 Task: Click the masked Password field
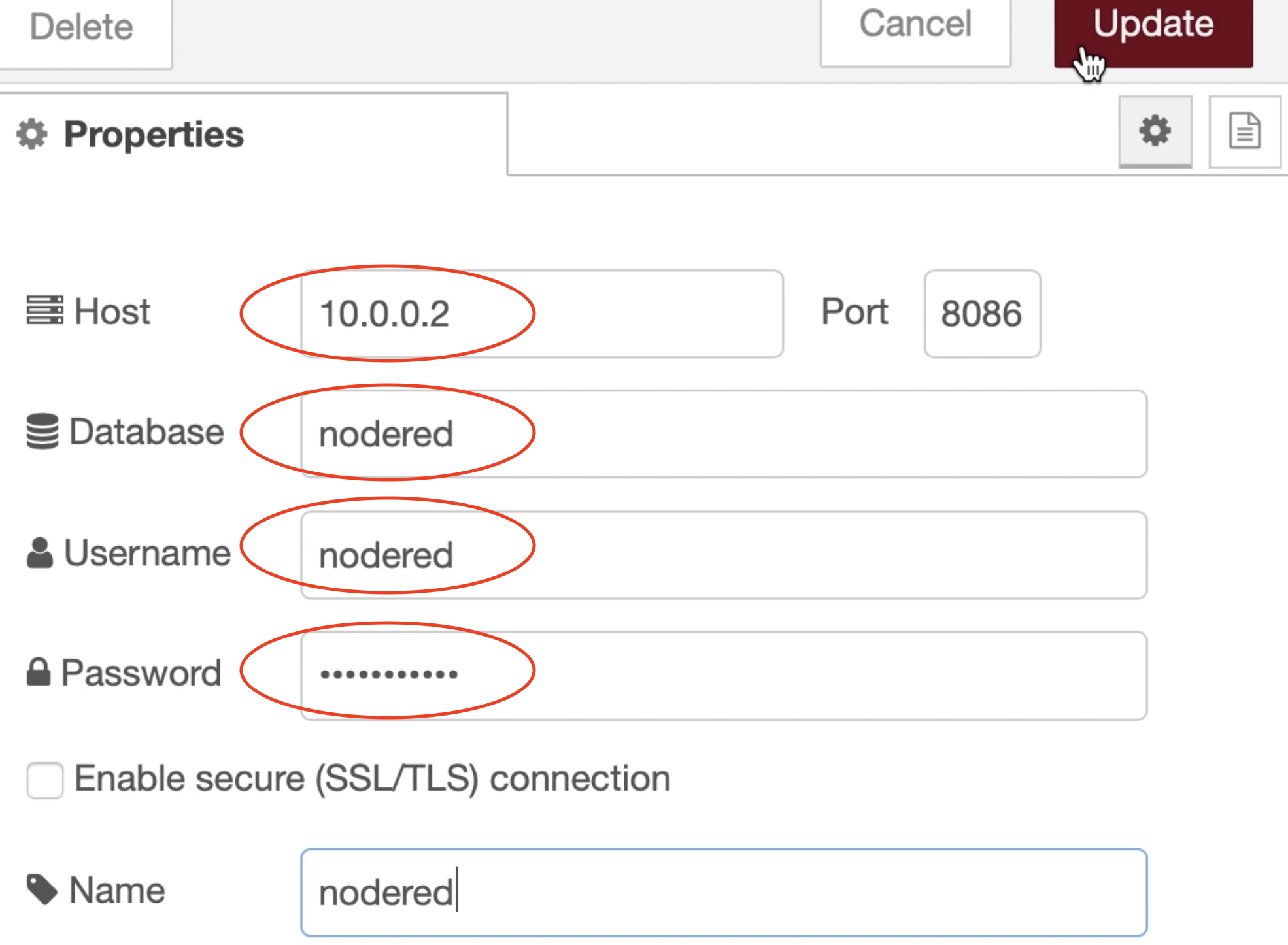tap(719, 674)
